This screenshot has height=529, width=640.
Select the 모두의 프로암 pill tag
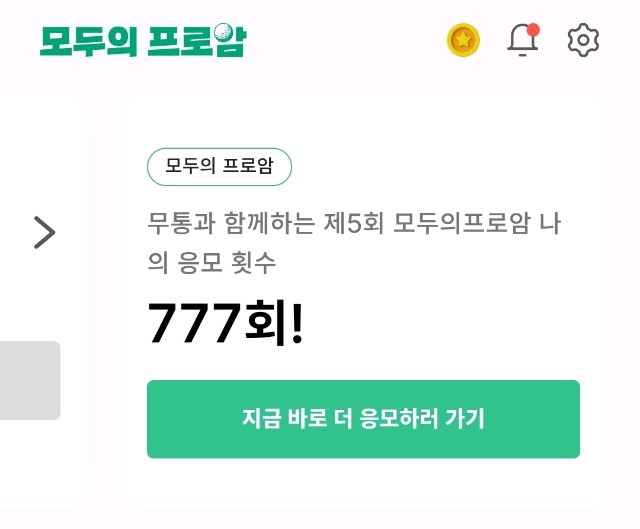coord(219,167)
